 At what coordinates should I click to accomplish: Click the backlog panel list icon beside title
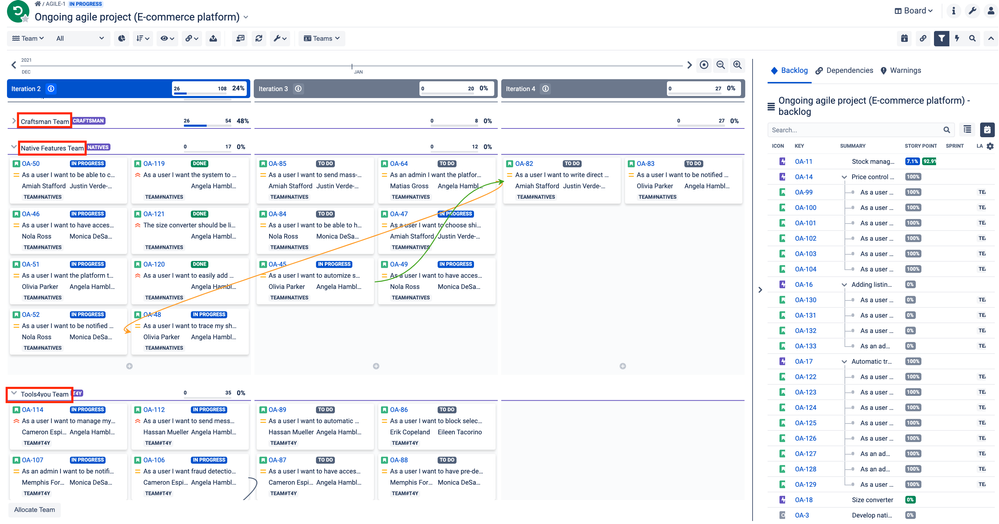[771, 106]
